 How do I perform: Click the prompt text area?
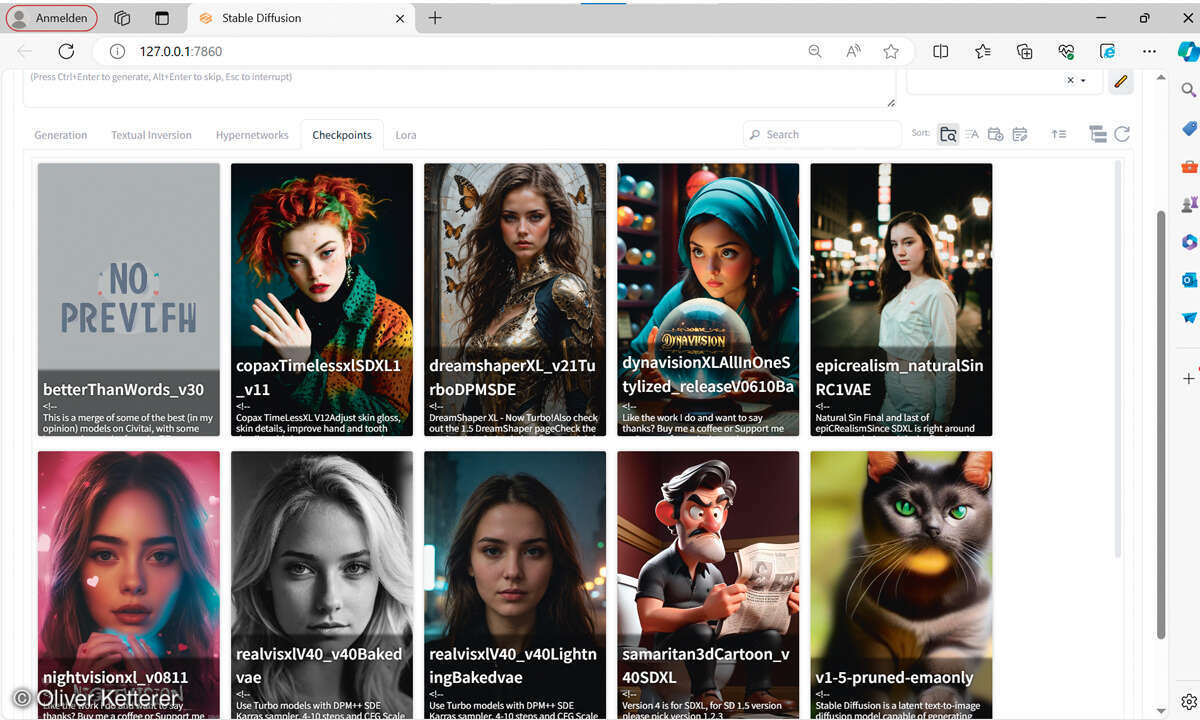[460, 88]
